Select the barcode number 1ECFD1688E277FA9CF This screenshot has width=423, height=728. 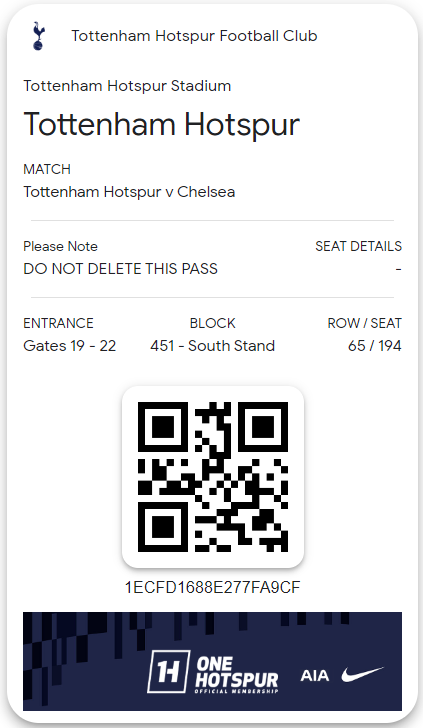(213, 587)
